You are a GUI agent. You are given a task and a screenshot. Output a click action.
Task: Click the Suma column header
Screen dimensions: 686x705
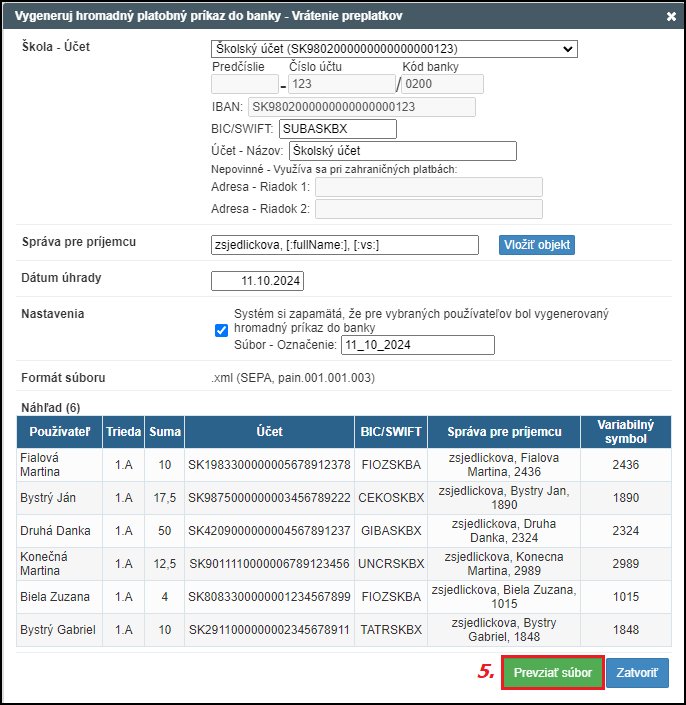(x=165, y=432)
